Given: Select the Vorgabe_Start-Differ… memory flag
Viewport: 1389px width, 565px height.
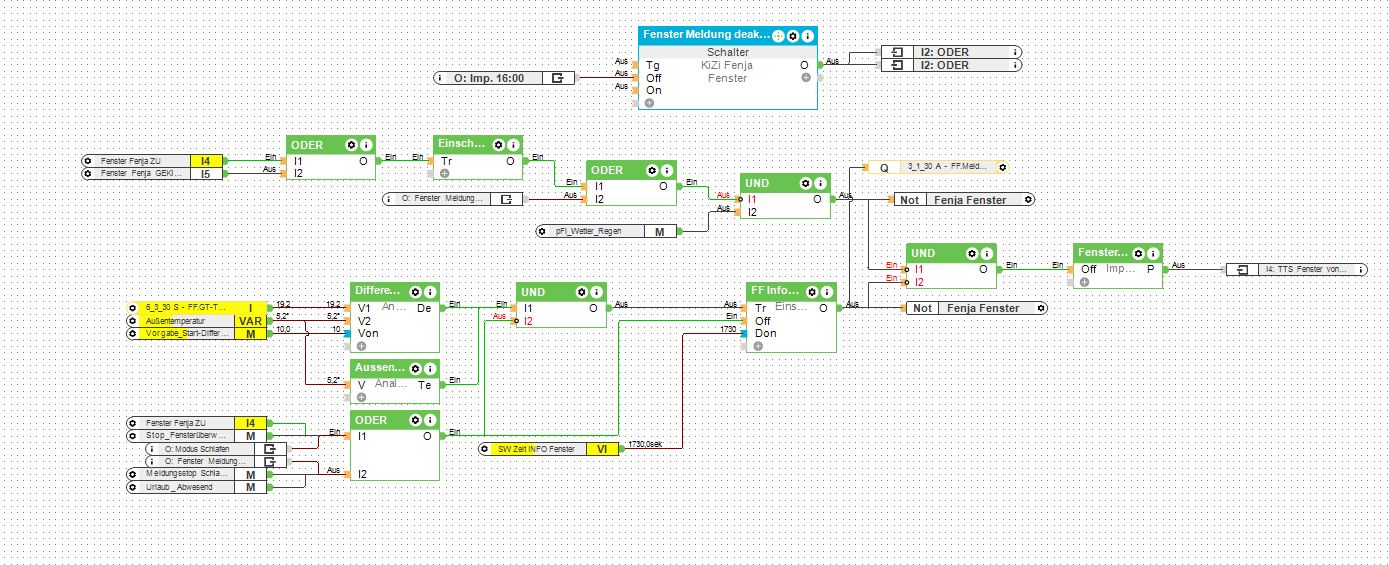Looking at the screenshot, I should point(197,334).
